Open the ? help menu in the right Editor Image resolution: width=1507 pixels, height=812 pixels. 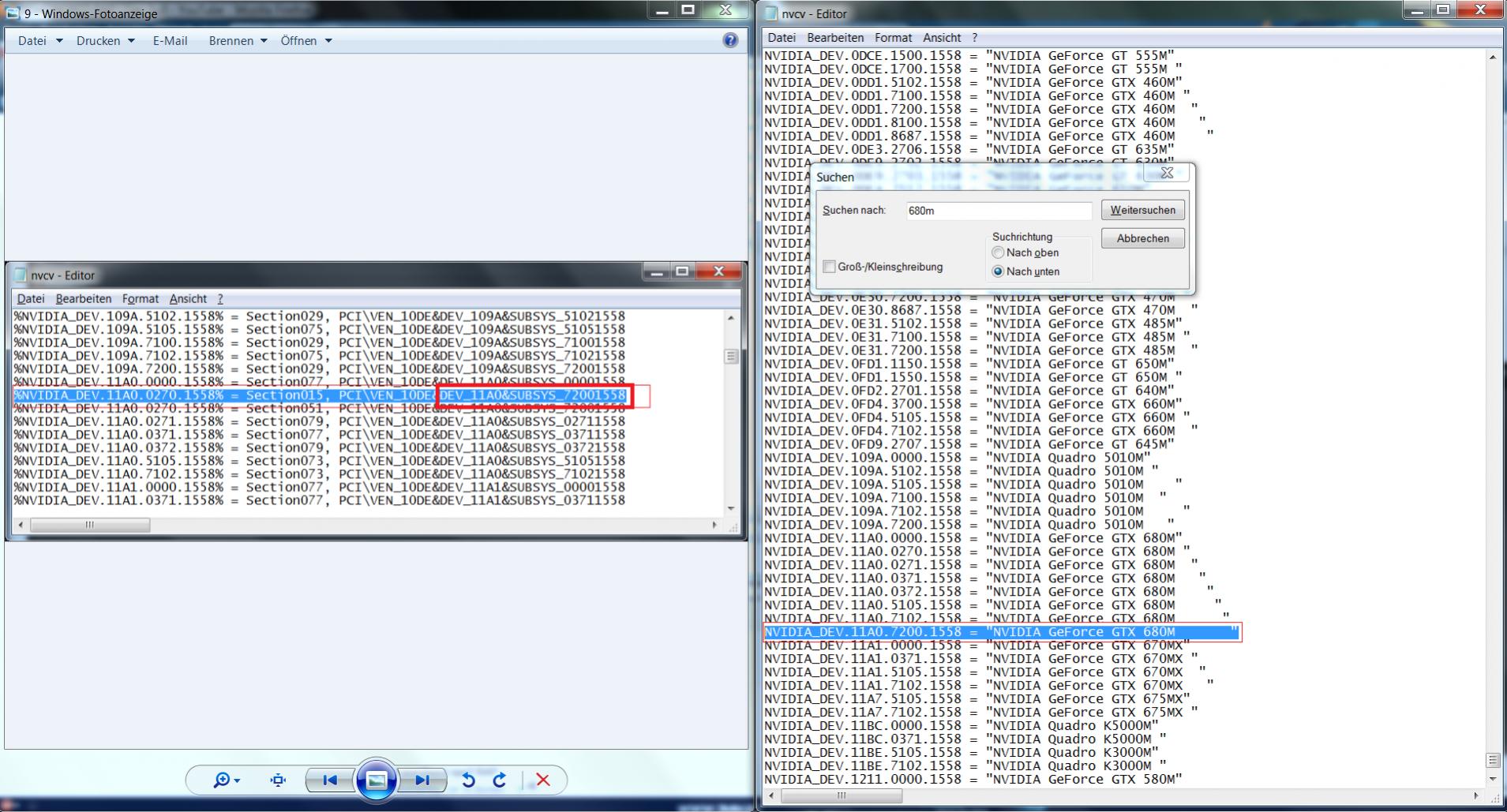tap(975, 37)
